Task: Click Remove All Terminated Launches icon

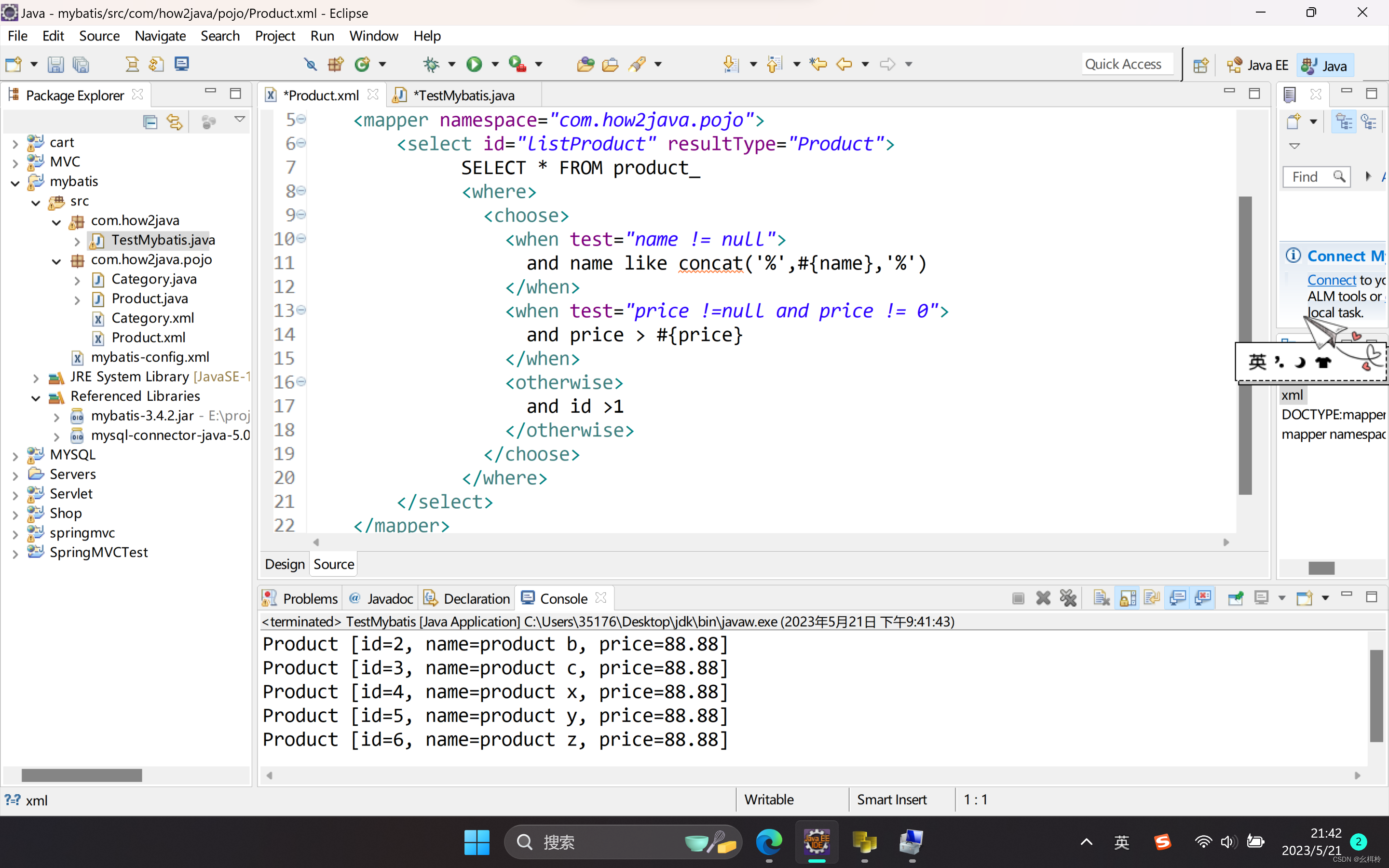Action: point(1068,598)
